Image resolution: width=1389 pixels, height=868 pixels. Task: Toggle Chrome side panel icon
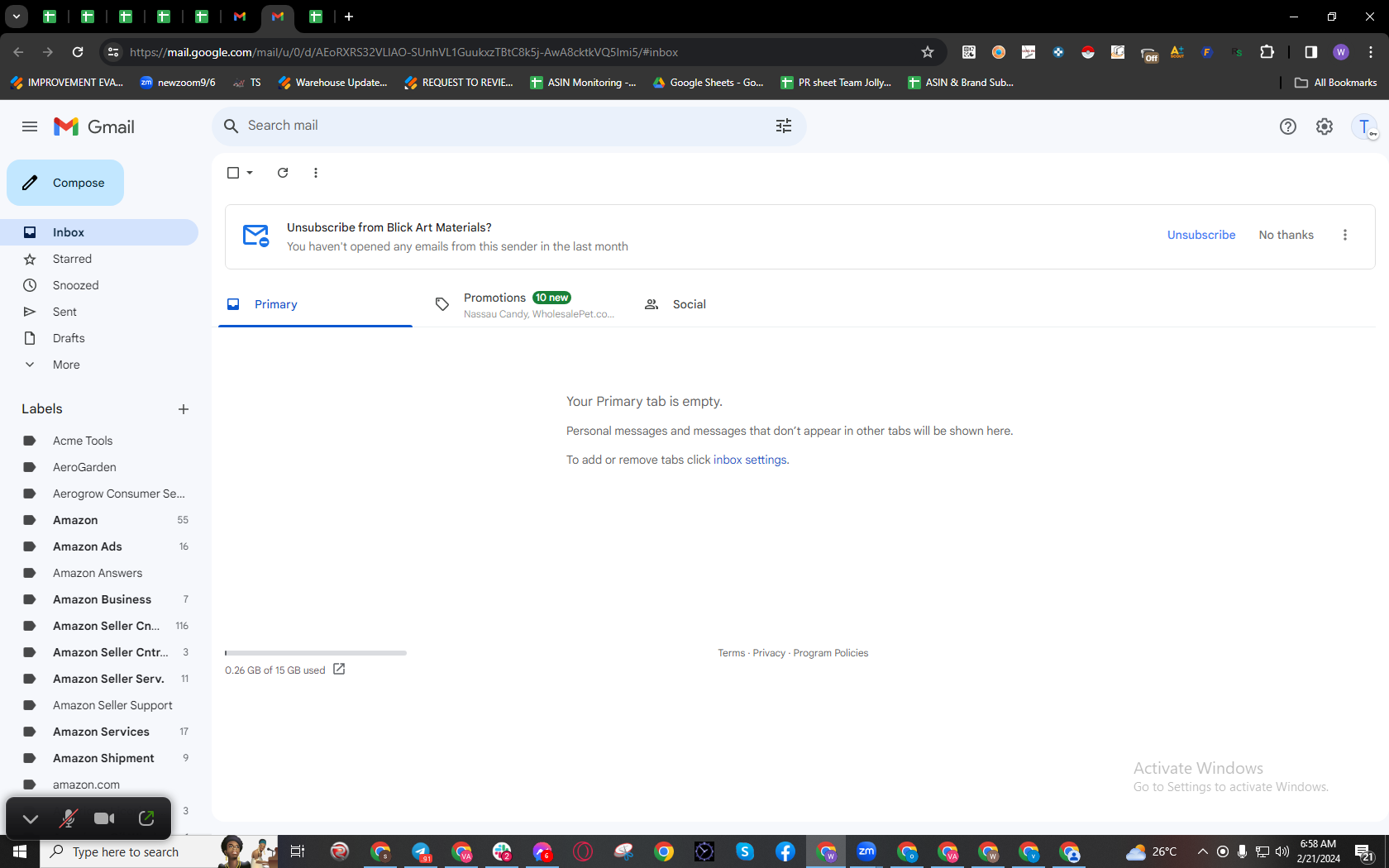1310,52
